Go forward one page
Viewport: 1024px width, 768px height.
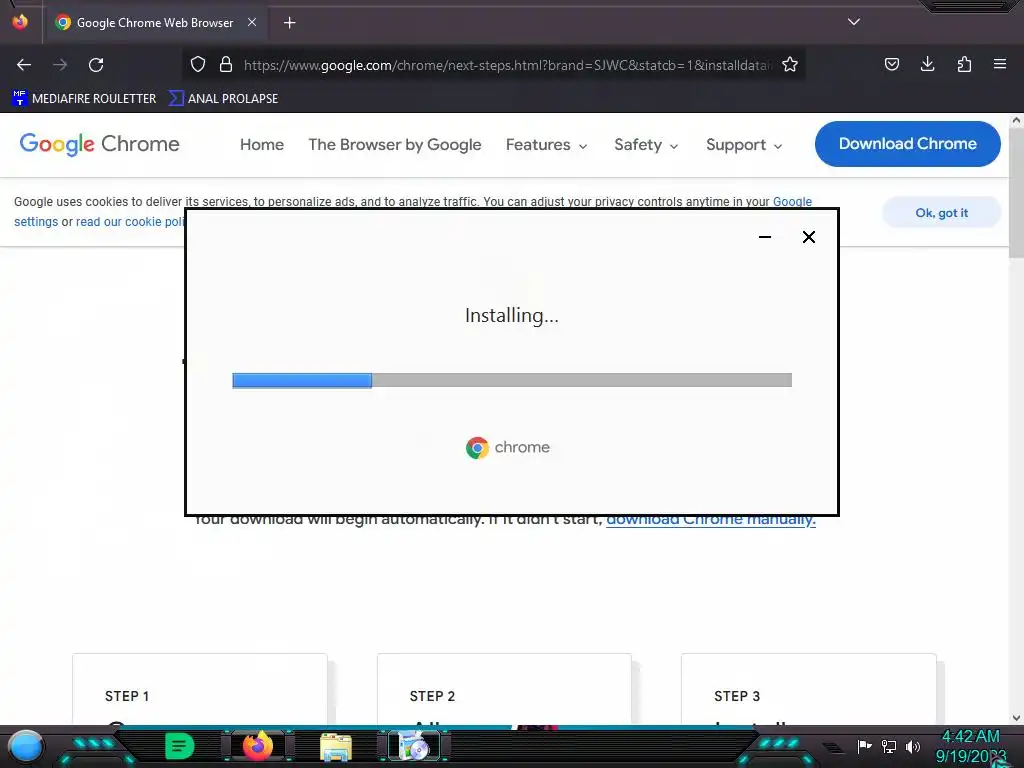tap(60, 65)
